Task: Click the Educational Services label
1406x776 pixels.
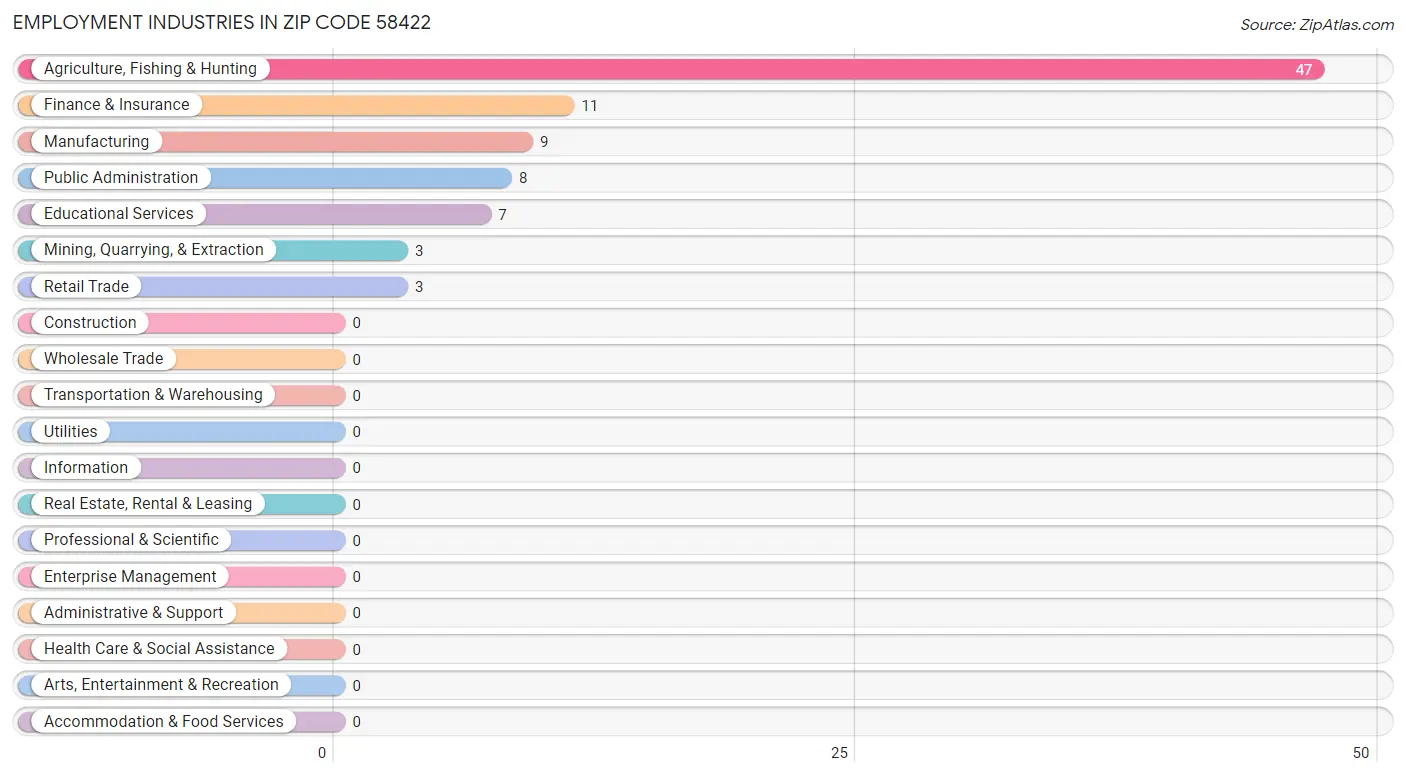Action: pyautogui.click(x=119, y=213)
